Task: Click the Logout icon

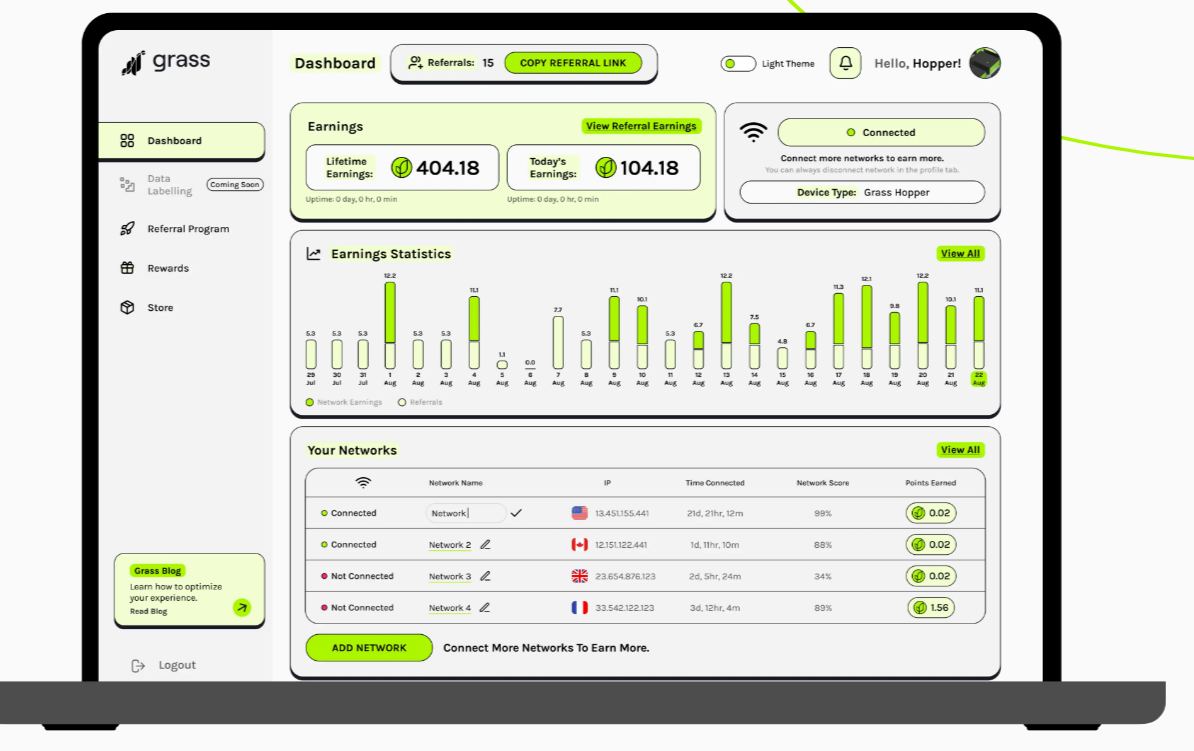Action: [138, 666]
